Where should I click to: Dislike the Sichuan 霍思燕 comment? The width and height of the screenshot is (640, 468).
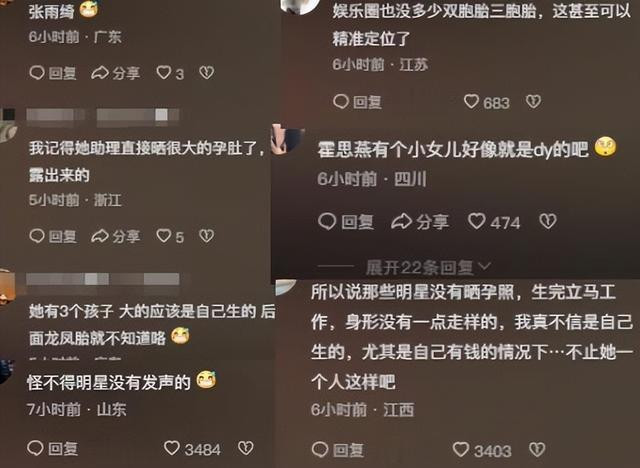(x=548, y=221)
